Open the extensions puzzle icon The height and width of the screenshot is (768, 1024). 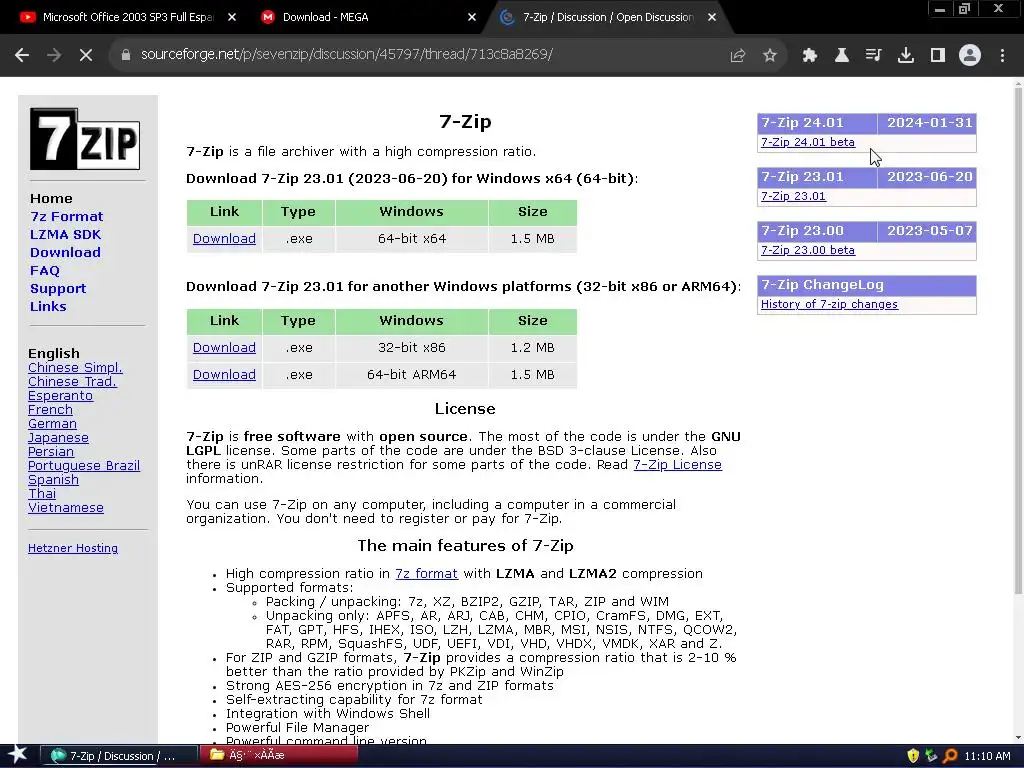click(x=810, y=55)
